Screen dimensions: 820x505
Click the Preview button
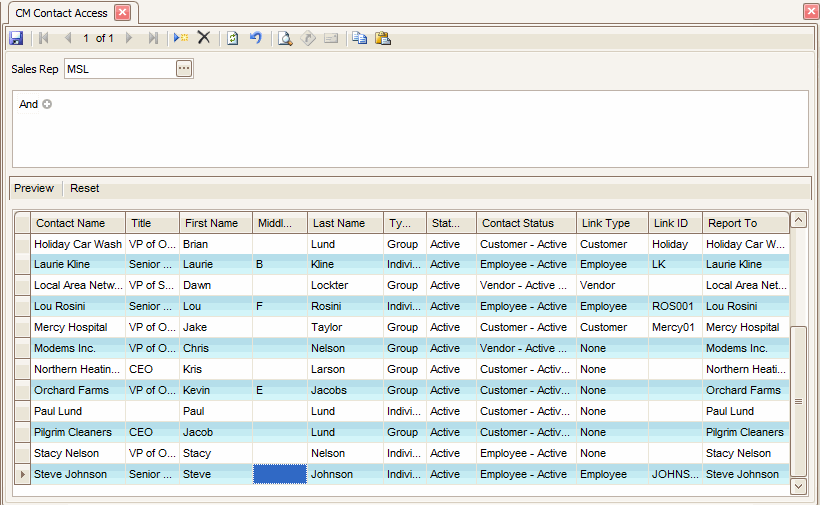click(x=34, y=188)
